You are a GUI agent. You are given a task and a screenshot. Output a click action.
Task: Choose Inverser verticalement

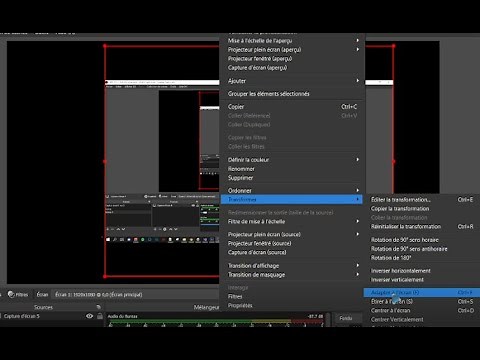[x=422, y=280]
